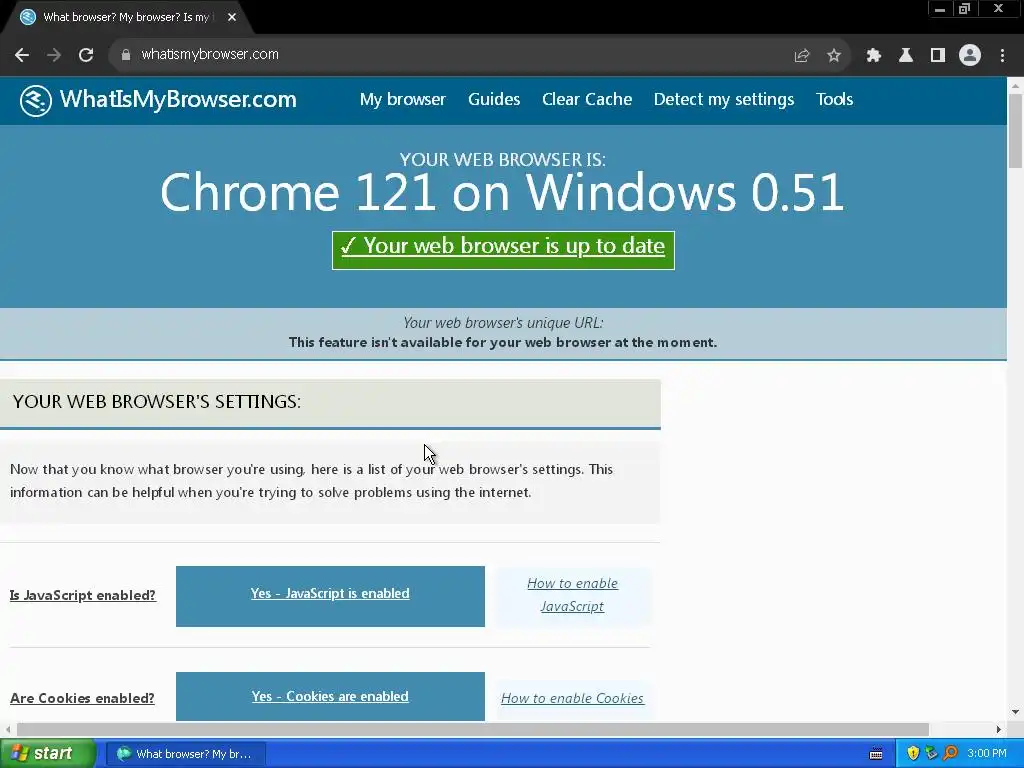Viewport: 1024px width, 768px height.
Task: Close the WhatIsMyBrowser tab
Action: pyautogui.click(x=232, y=17)
